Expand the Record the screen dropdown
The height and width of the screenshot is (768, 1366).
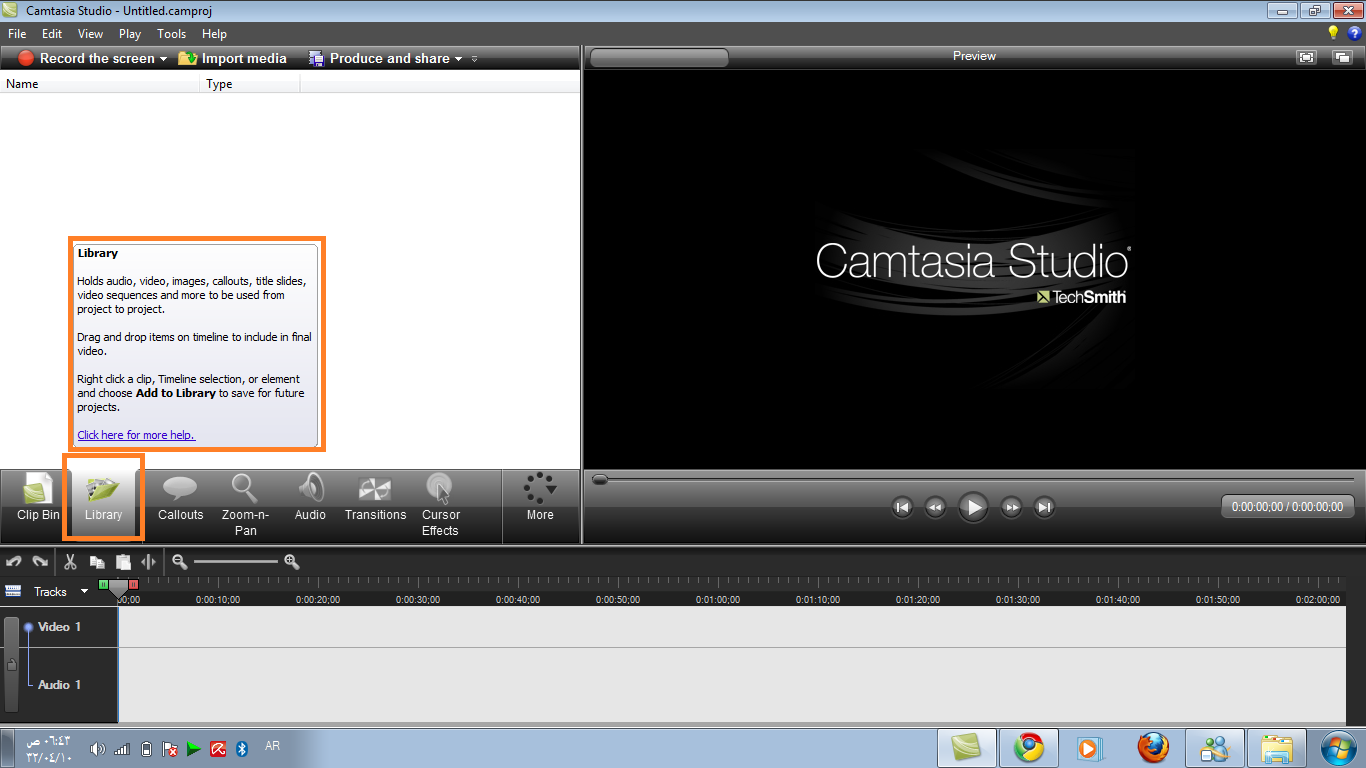coord(163,59)
